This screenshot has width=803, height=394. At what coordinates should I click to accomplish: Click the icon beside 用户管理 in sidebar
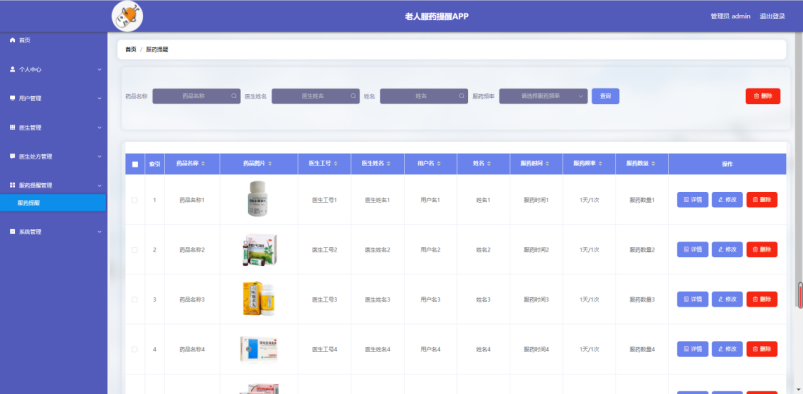pyautogui.click(x=12, y=98)
